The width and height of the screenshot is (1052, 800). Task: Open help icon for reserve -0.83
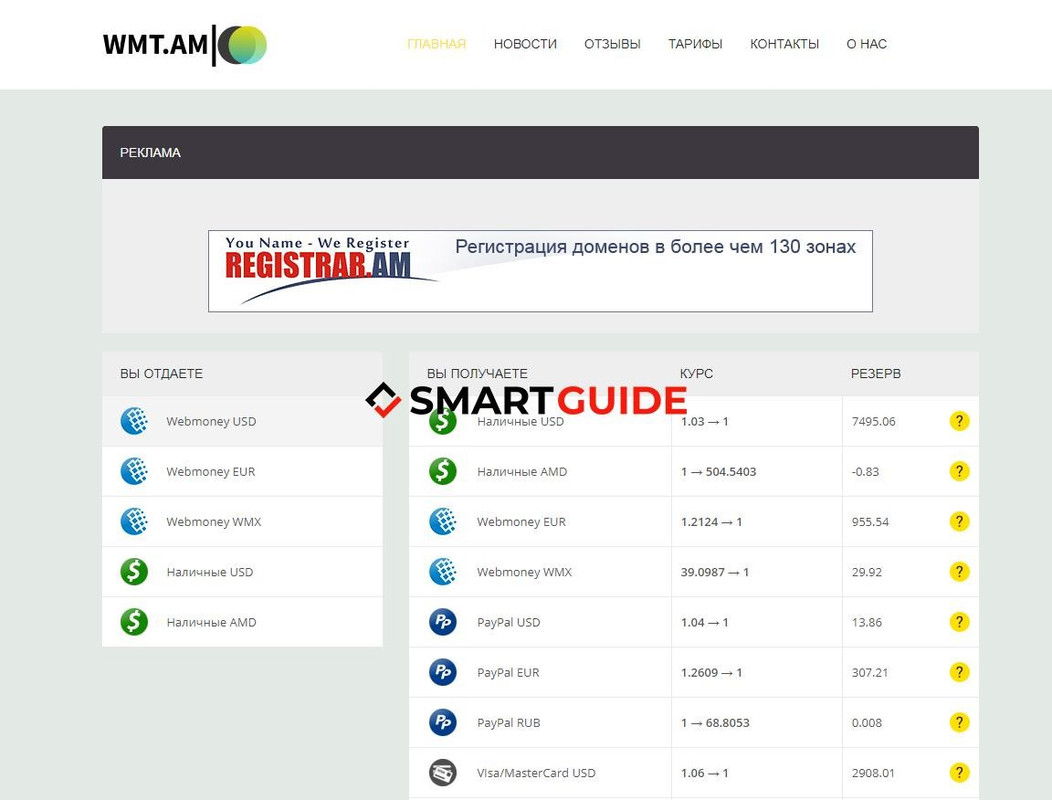[x=959, y=471]
